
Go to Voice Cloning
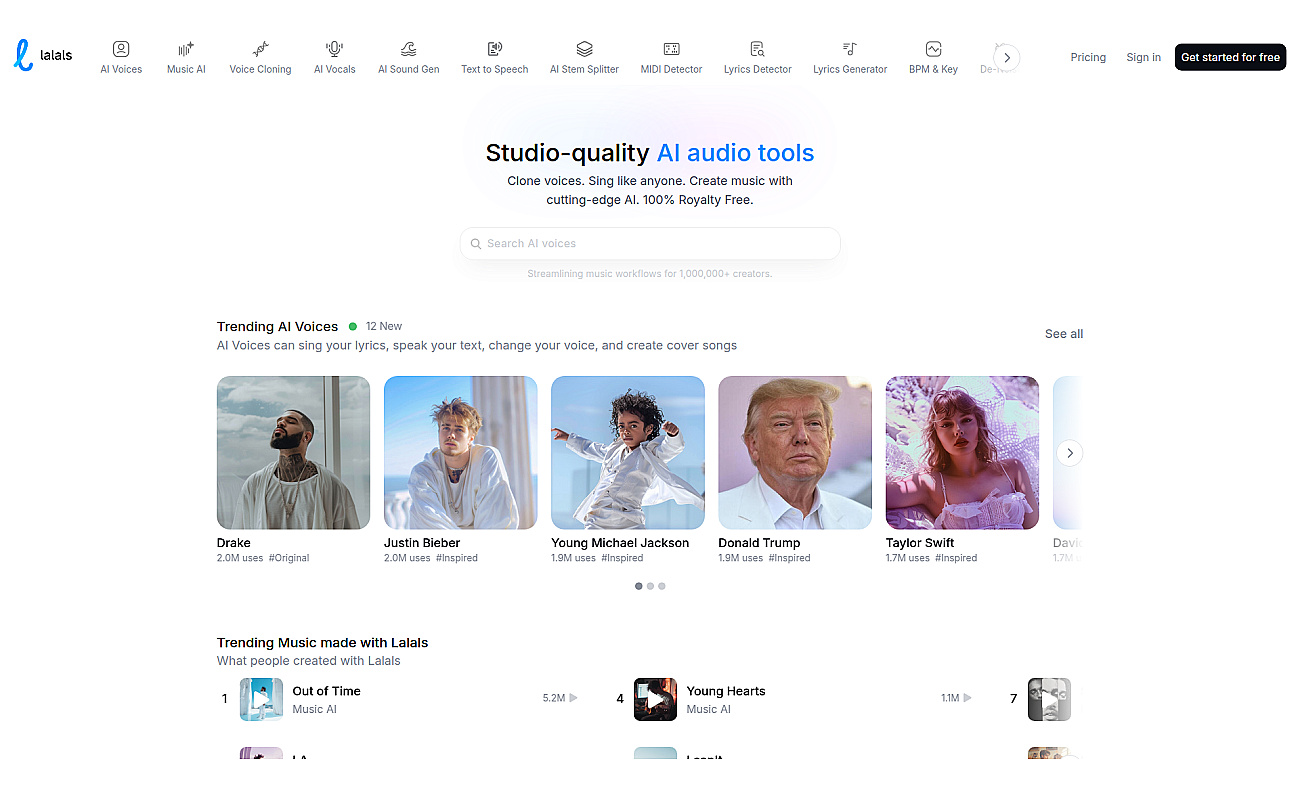point(260,57)
